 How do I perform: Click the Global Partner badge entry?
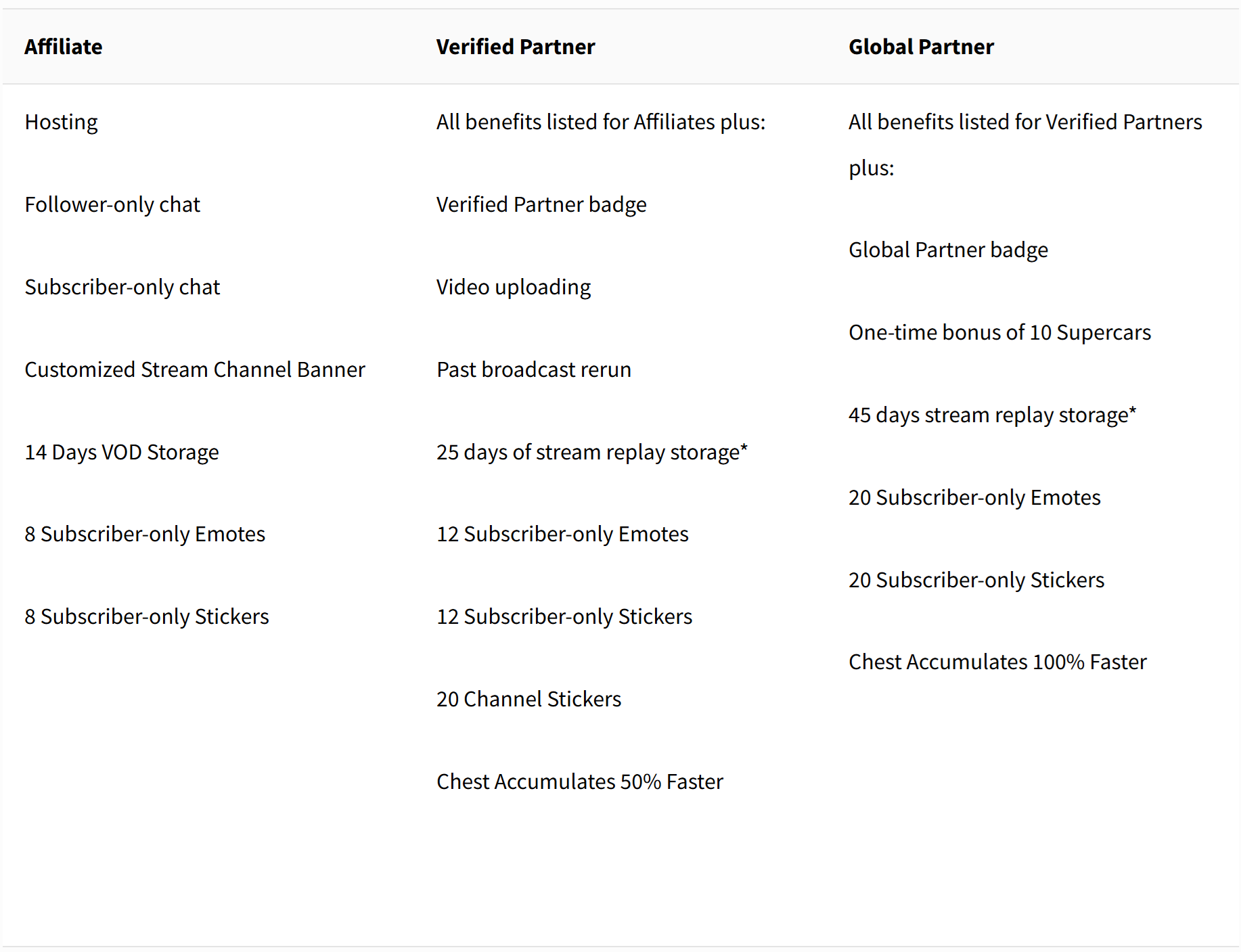947,250
